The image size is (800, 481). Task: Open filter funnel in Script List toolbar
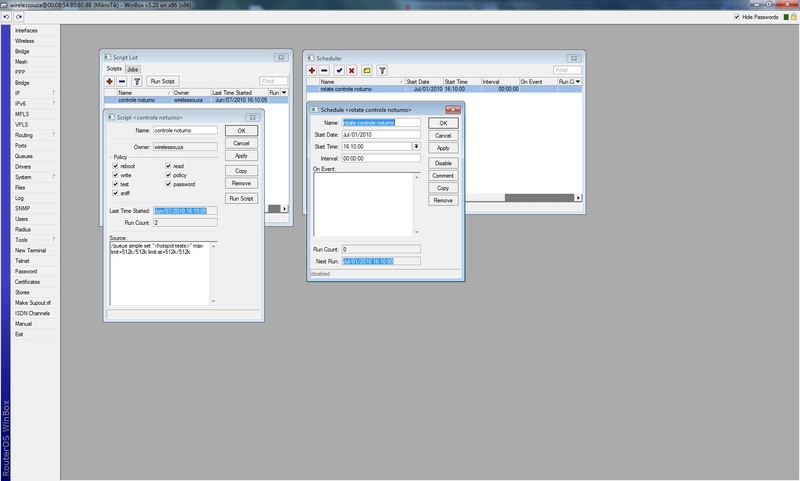click(x=137, y=81)
